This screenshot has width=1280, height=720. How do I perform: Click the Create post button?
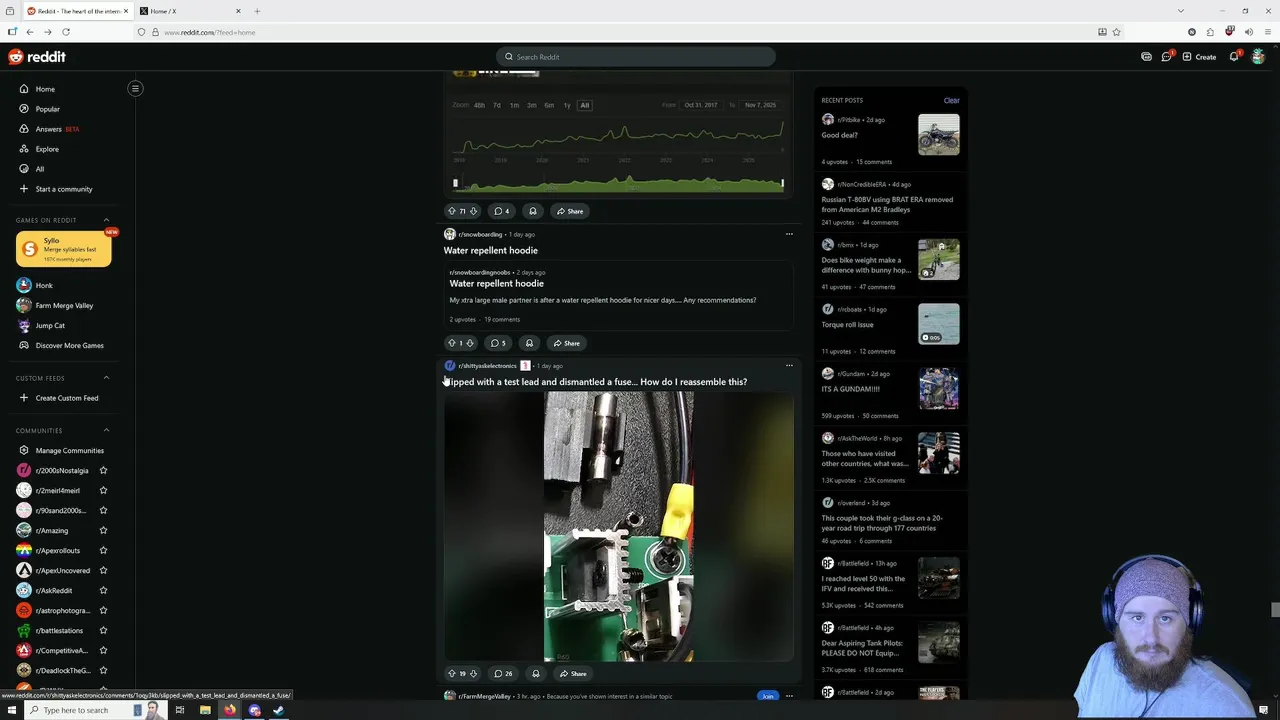(1199, 57)
